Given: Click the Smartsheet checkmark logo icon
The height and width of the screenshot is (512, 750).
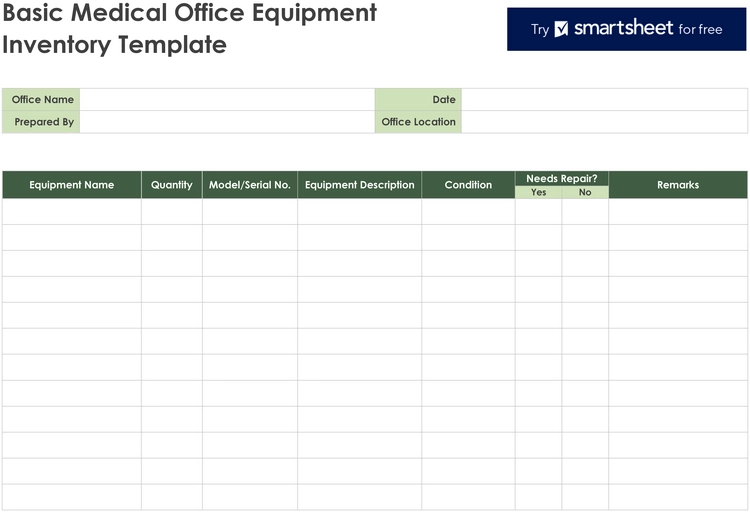Looking at the screenshot, I should click(561, 29).
